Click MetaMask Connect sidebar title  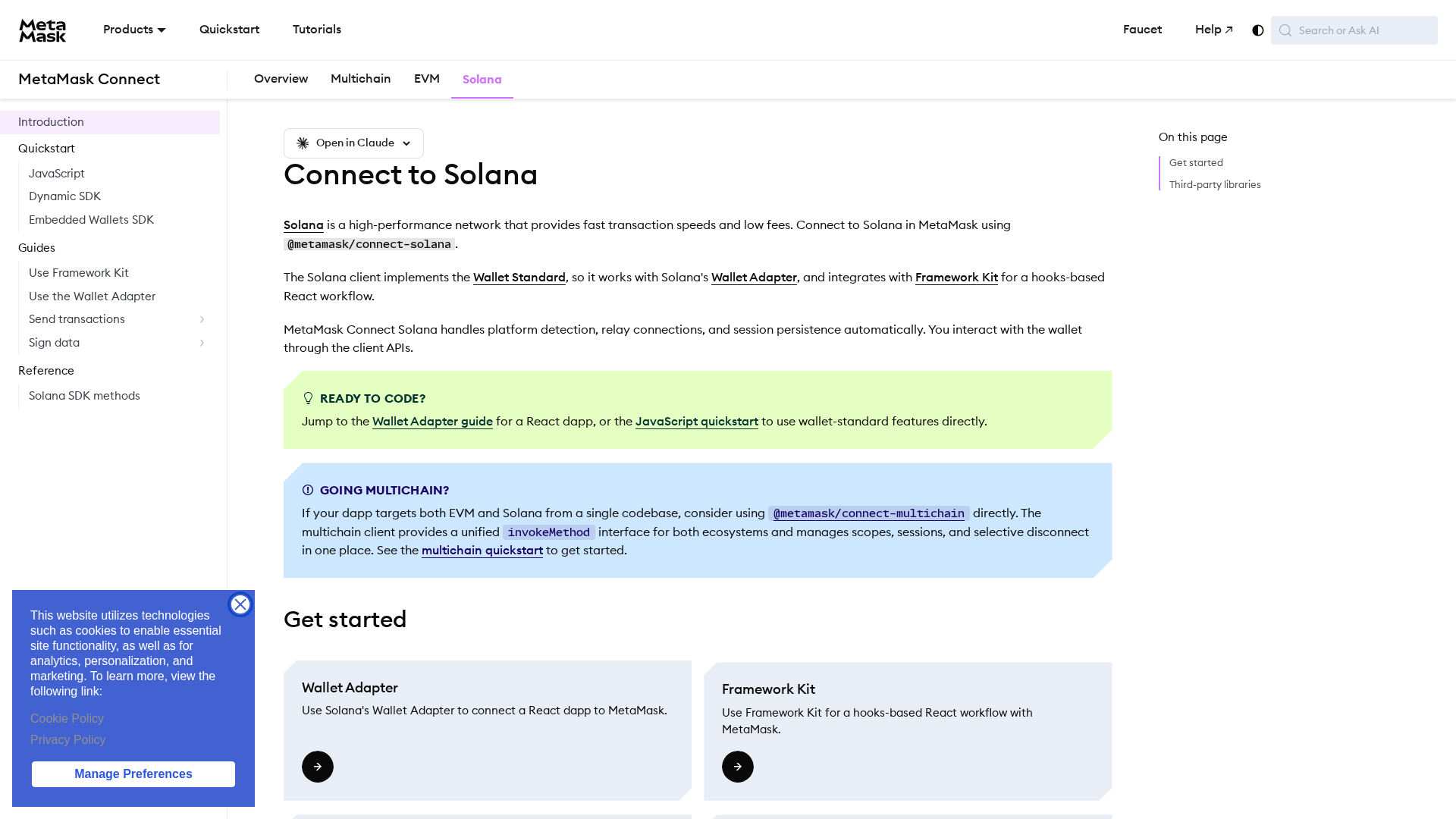click(89, 80)
